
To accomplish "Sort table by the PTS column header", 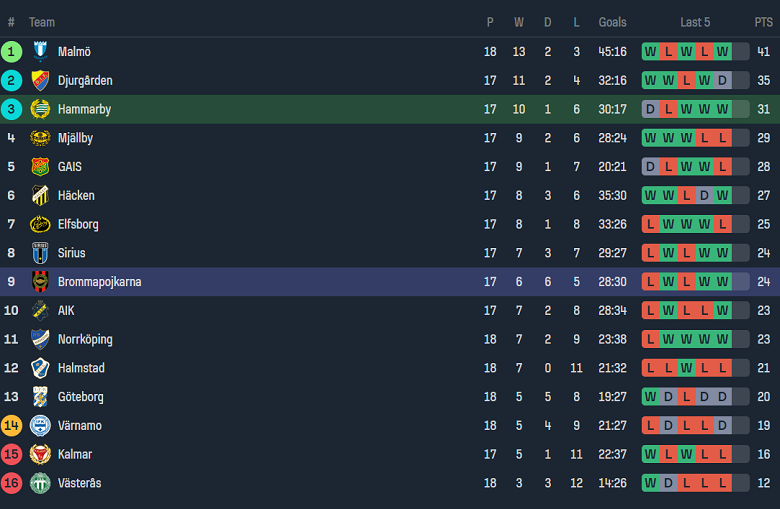I will tap(764, 22).
